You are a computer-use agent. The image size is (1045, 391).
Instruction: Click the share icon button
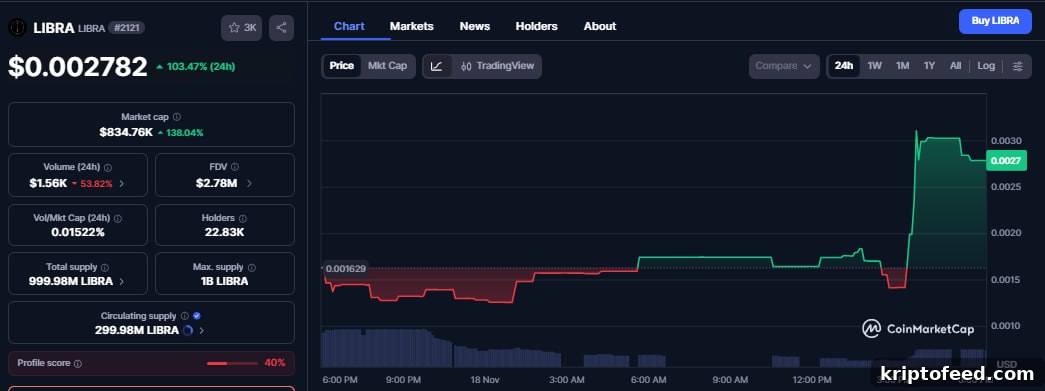pyautogui.click(x=281, y=28)
